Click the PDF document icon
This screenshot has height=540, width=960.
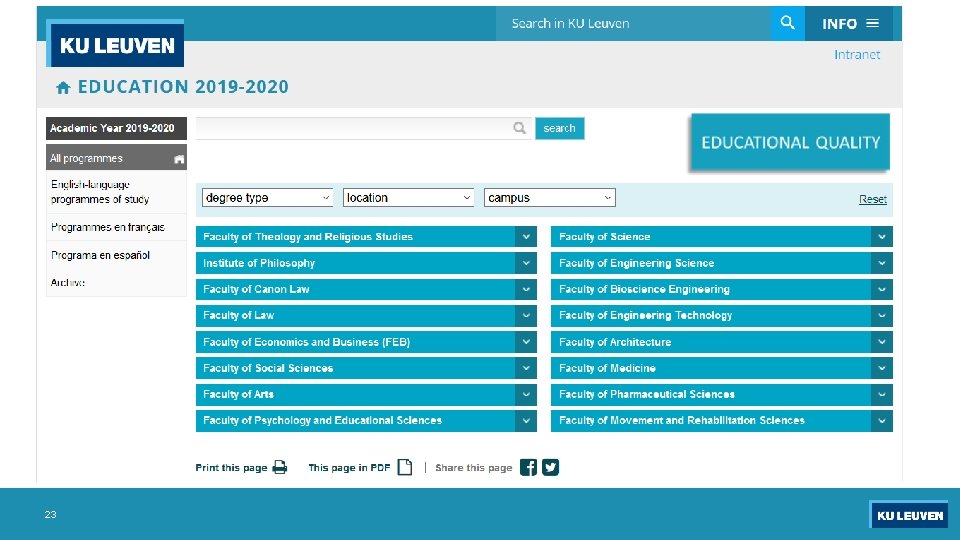405,467
